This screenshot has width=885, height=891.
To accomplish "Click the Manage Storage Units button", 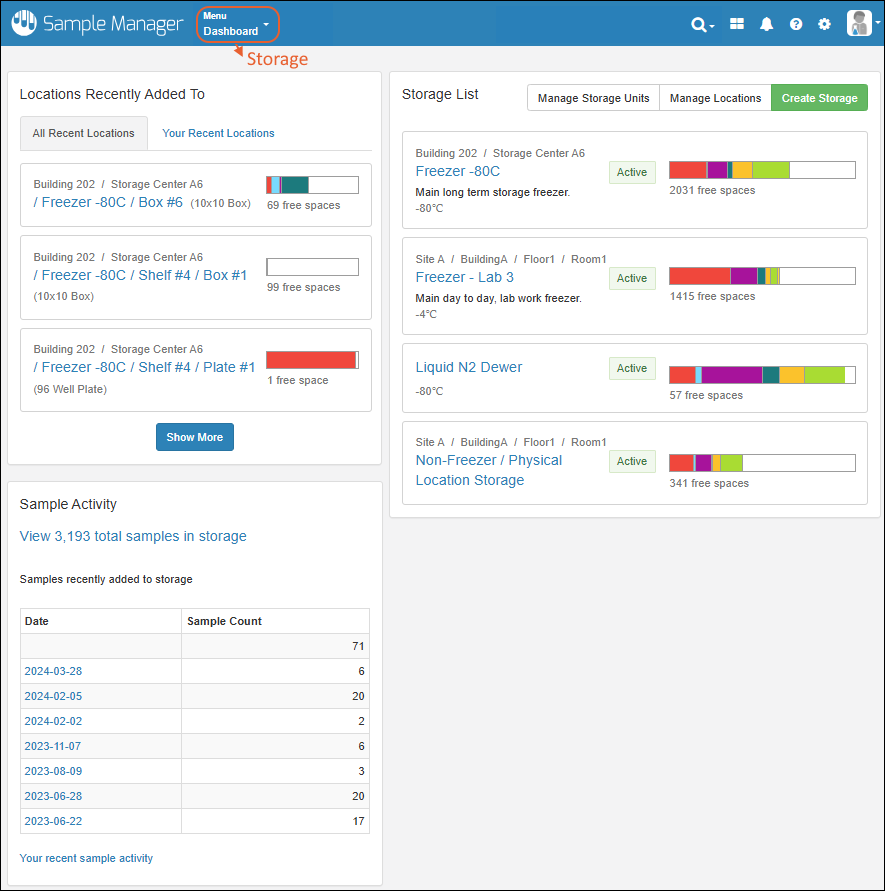I will coord(593,98).
